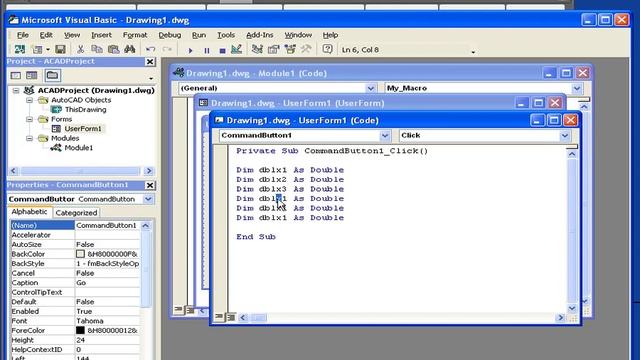Click the BackColor swatch in Properties
The image size is (640, 360).
pyautogui.click(x=80, y=254)
